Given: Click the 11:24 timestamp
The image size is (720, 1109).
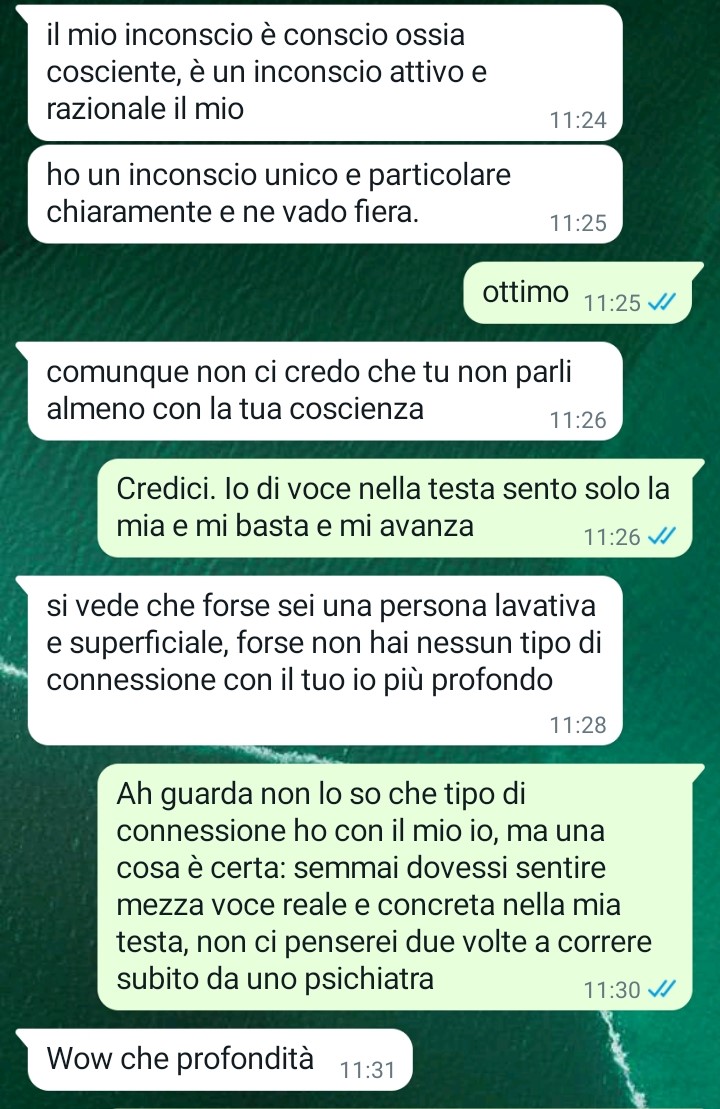Looking at the screenshot, I should coord(578,120).
